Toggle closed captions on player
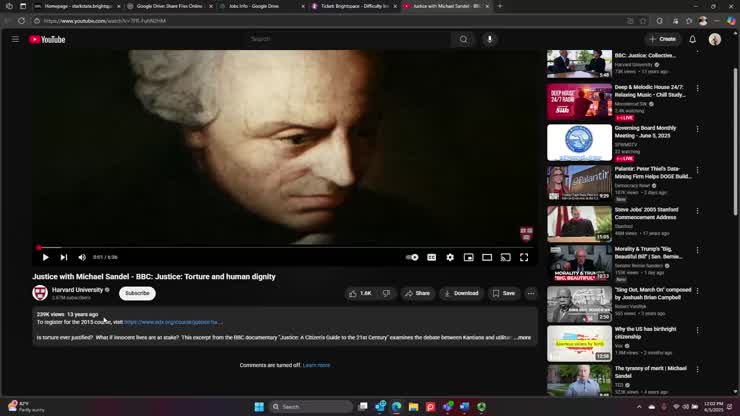The image size is (740, 416). click(431, 257)
